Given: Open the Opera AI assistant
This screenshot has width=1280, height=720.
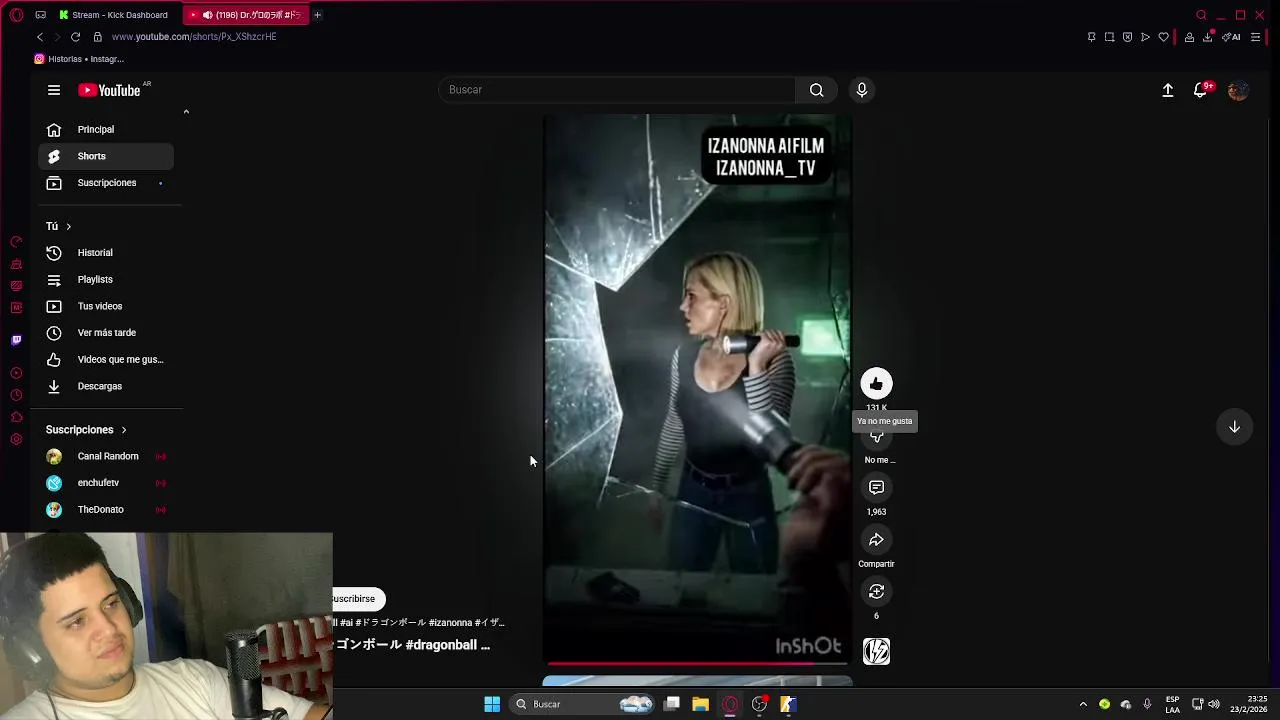Looking at the screenshot, I should point(1231,37).
